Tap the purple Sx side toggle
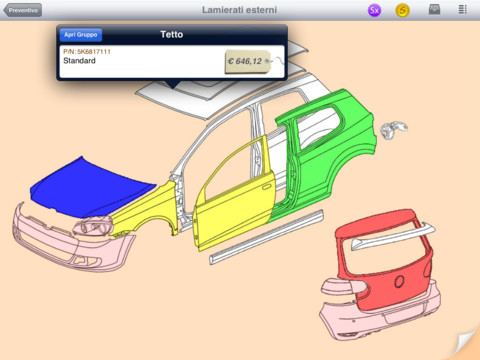Screen dimensions: 480x360 pyautogui.click(x=374, y=10)
